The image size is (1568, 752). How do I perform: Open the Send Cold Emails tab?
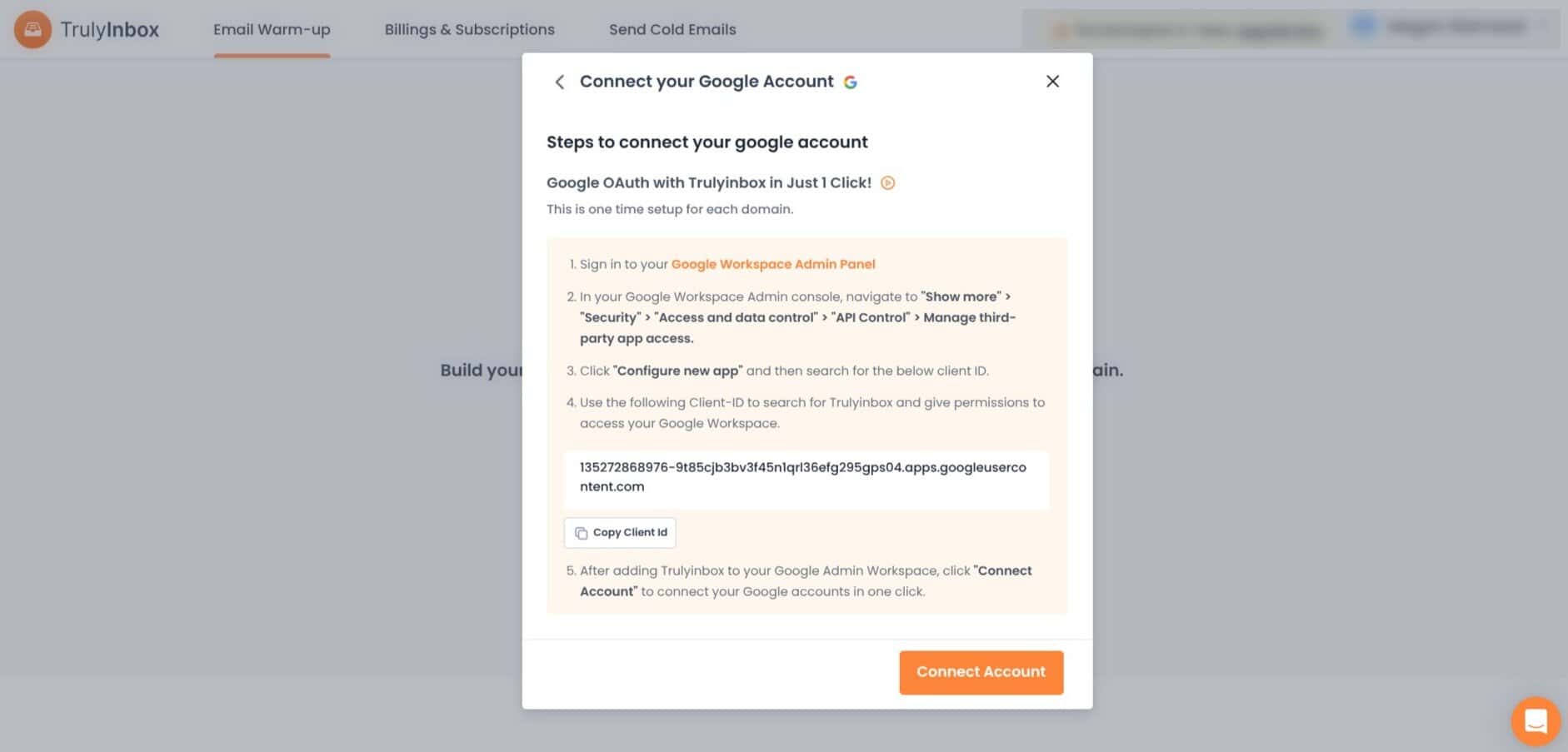(672, 29)
